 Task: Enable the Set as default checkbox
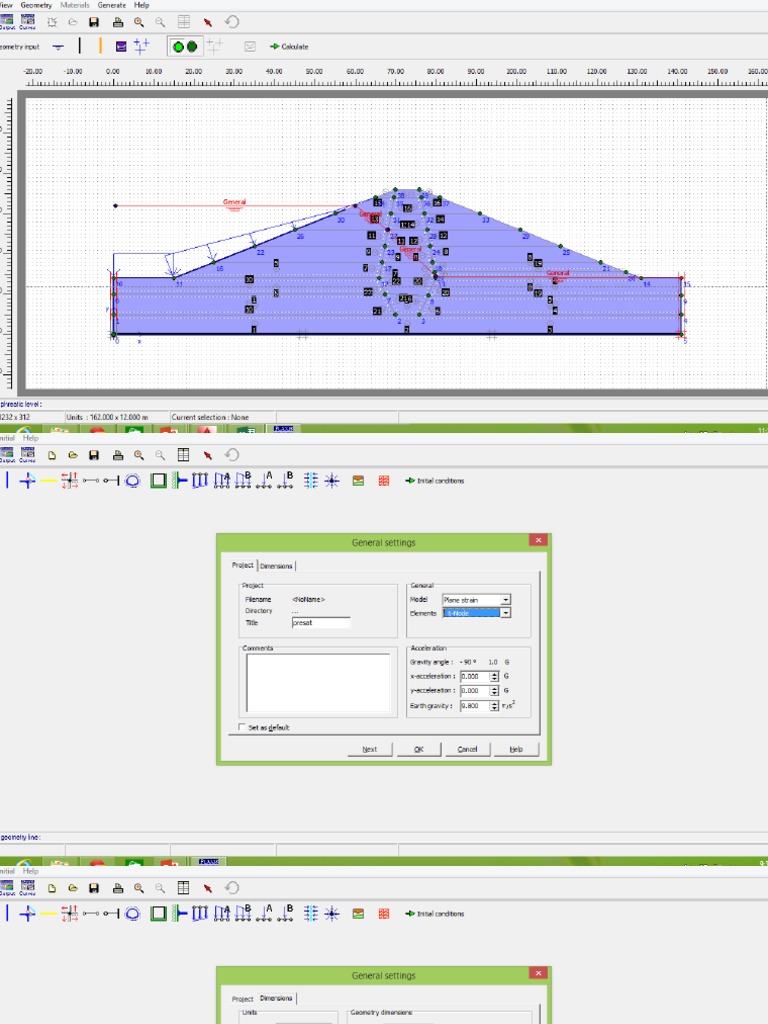(241, 727)
